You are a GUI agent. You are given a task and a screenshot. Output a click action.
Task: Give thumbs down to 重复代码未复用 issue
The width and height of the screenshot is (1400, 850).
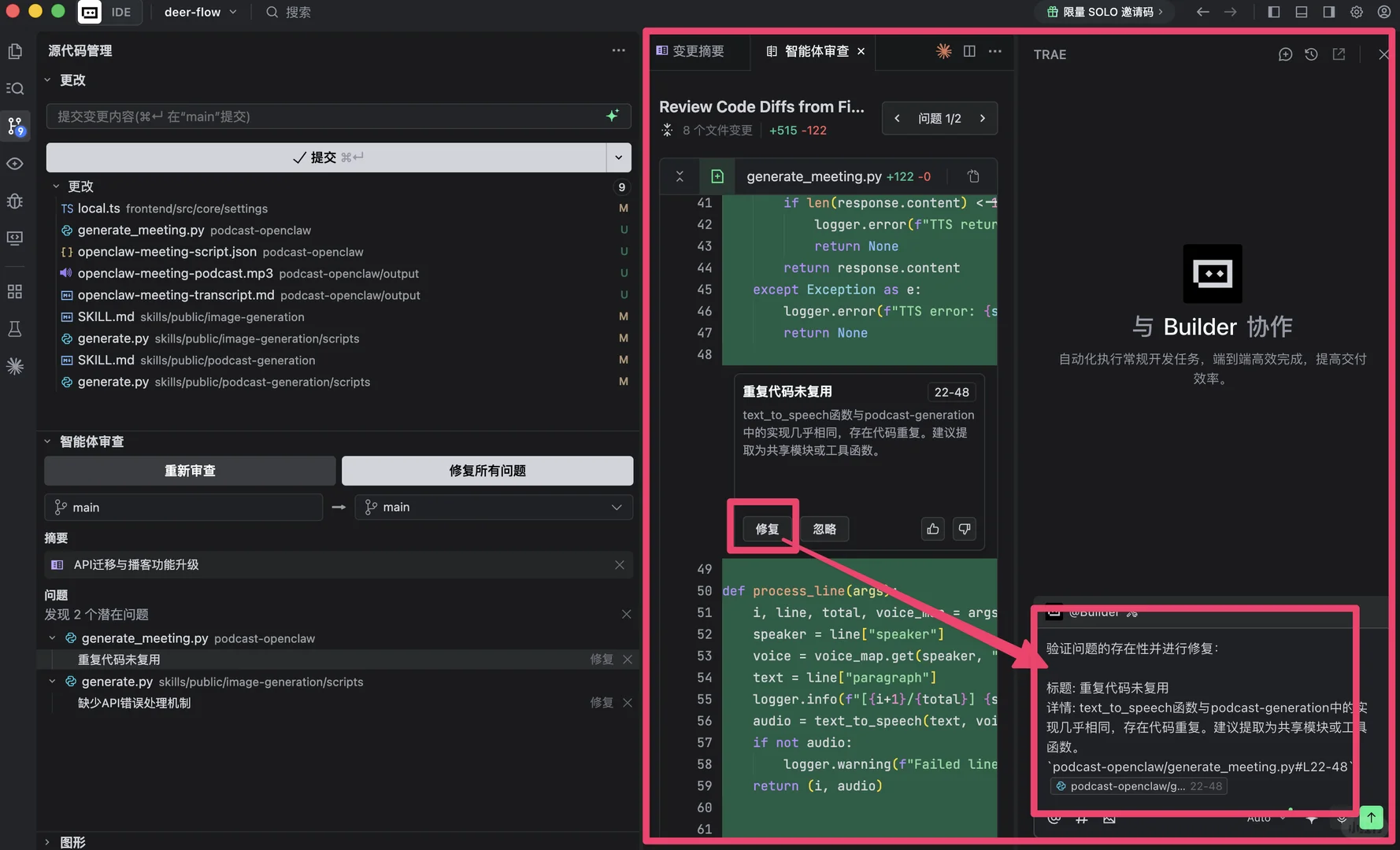(x=965, y=529)
